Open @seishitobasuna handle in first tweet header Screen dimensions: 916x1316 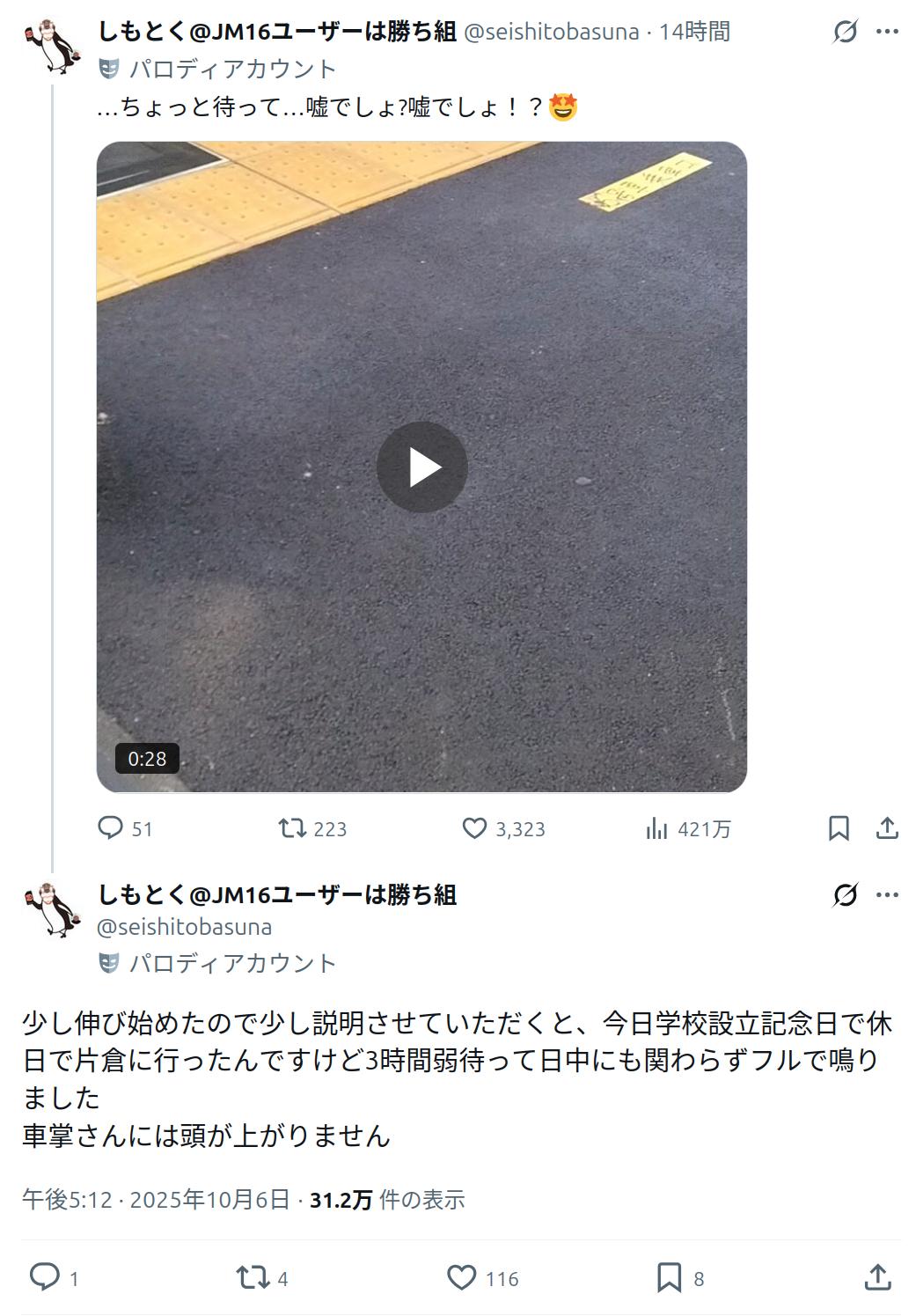pos(552,32)
